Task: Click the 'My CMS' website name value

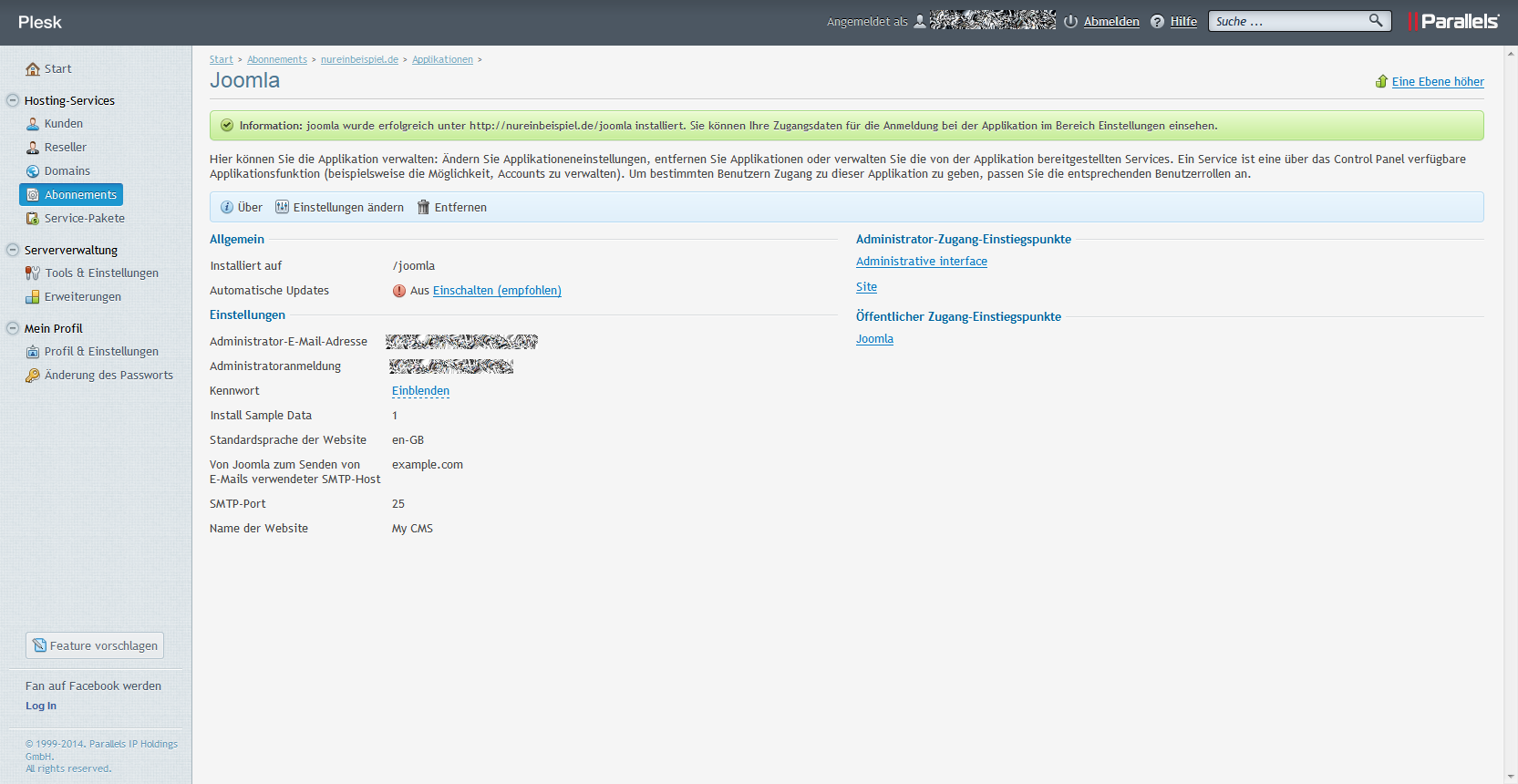Action: click(x=412, y=529)
